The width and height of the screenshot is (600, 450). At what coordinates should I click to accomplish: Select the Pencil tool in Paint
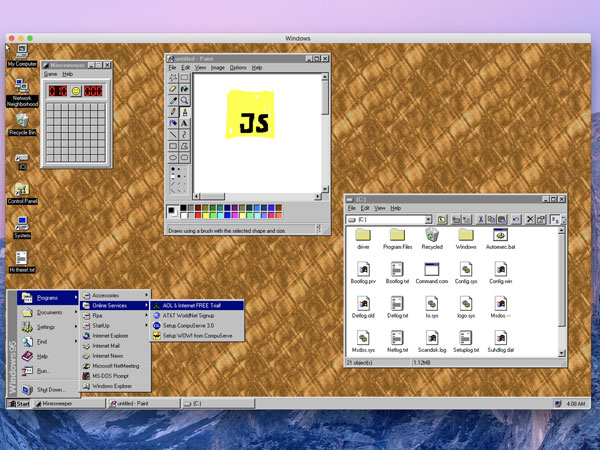tap(173, 112)
